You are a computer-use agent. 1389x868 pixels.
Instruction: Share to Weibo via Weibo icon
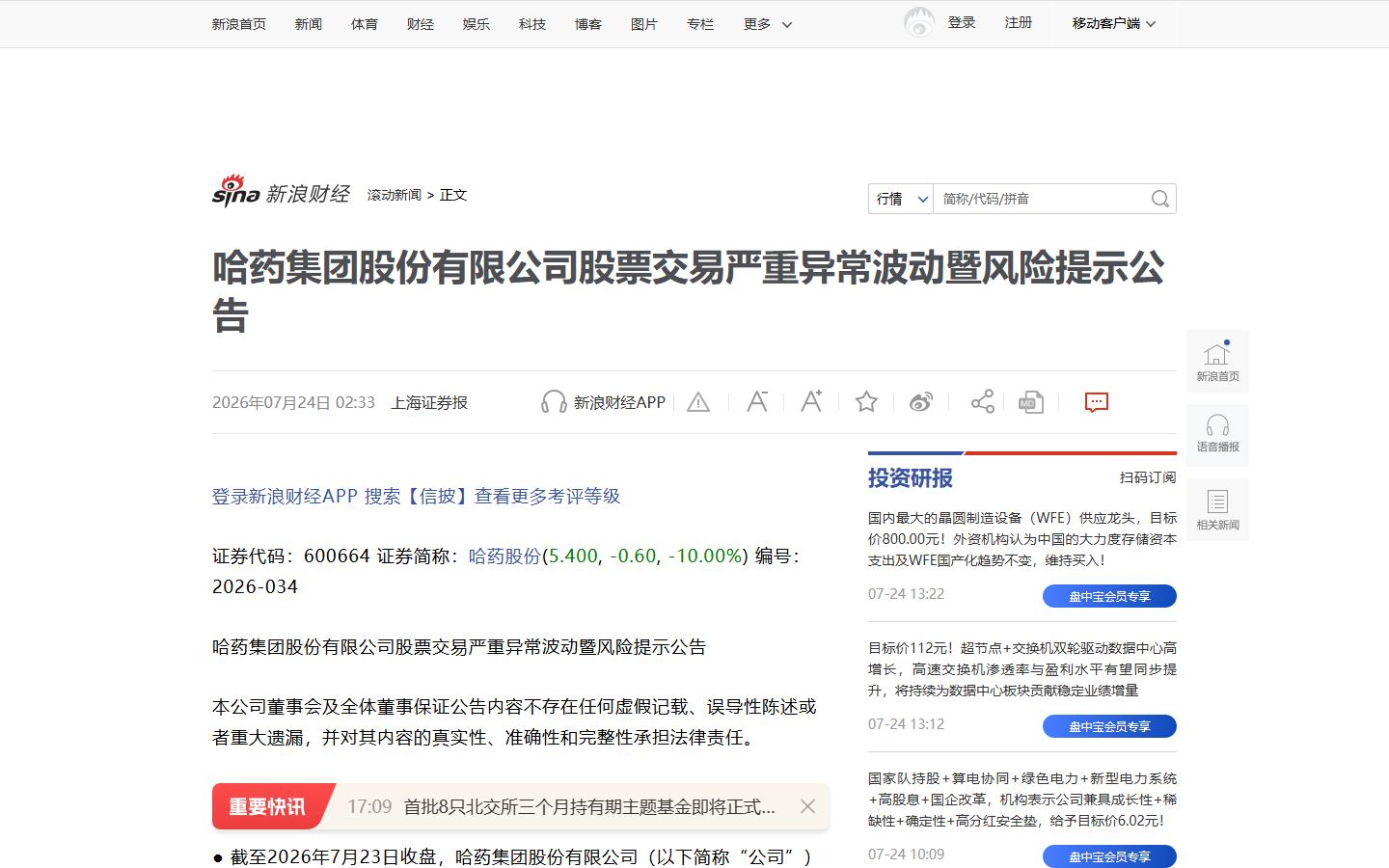click(921, 402)
